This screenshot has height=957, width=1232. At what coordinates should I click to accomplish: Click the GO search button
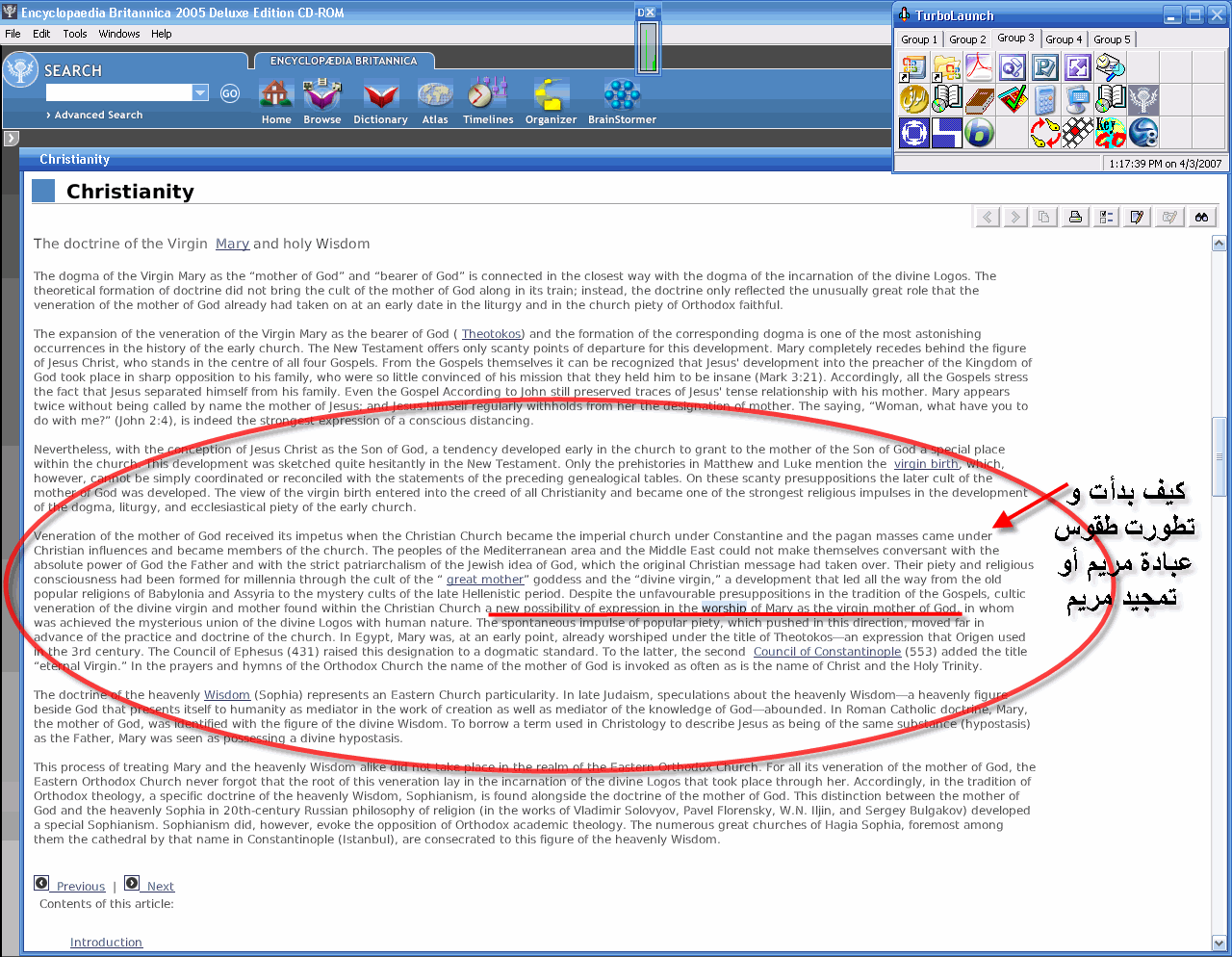point(229,93)
